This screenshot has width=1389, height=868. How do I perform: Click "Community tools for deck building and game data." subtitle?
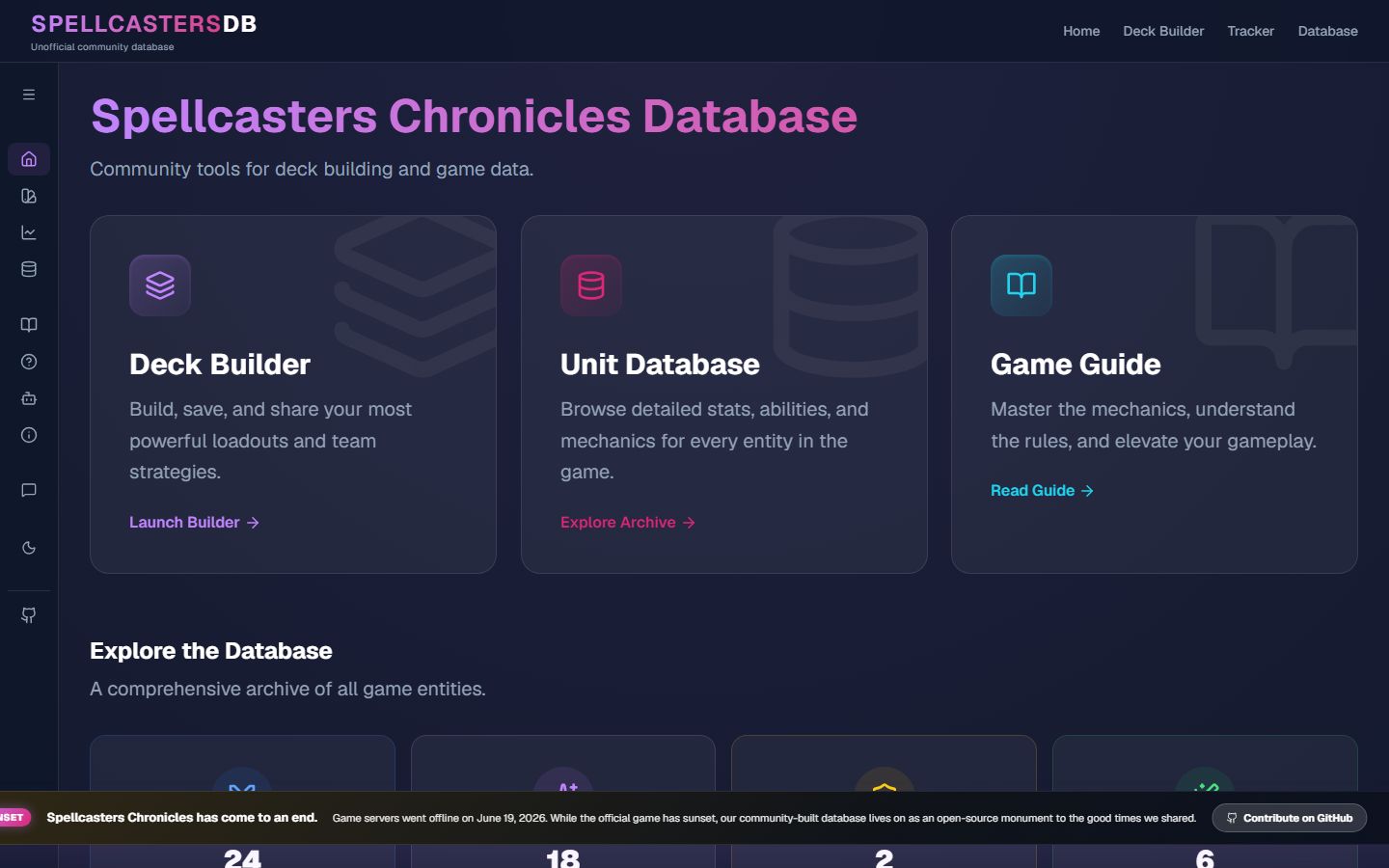pyautogui.click(x=312, y=169)
